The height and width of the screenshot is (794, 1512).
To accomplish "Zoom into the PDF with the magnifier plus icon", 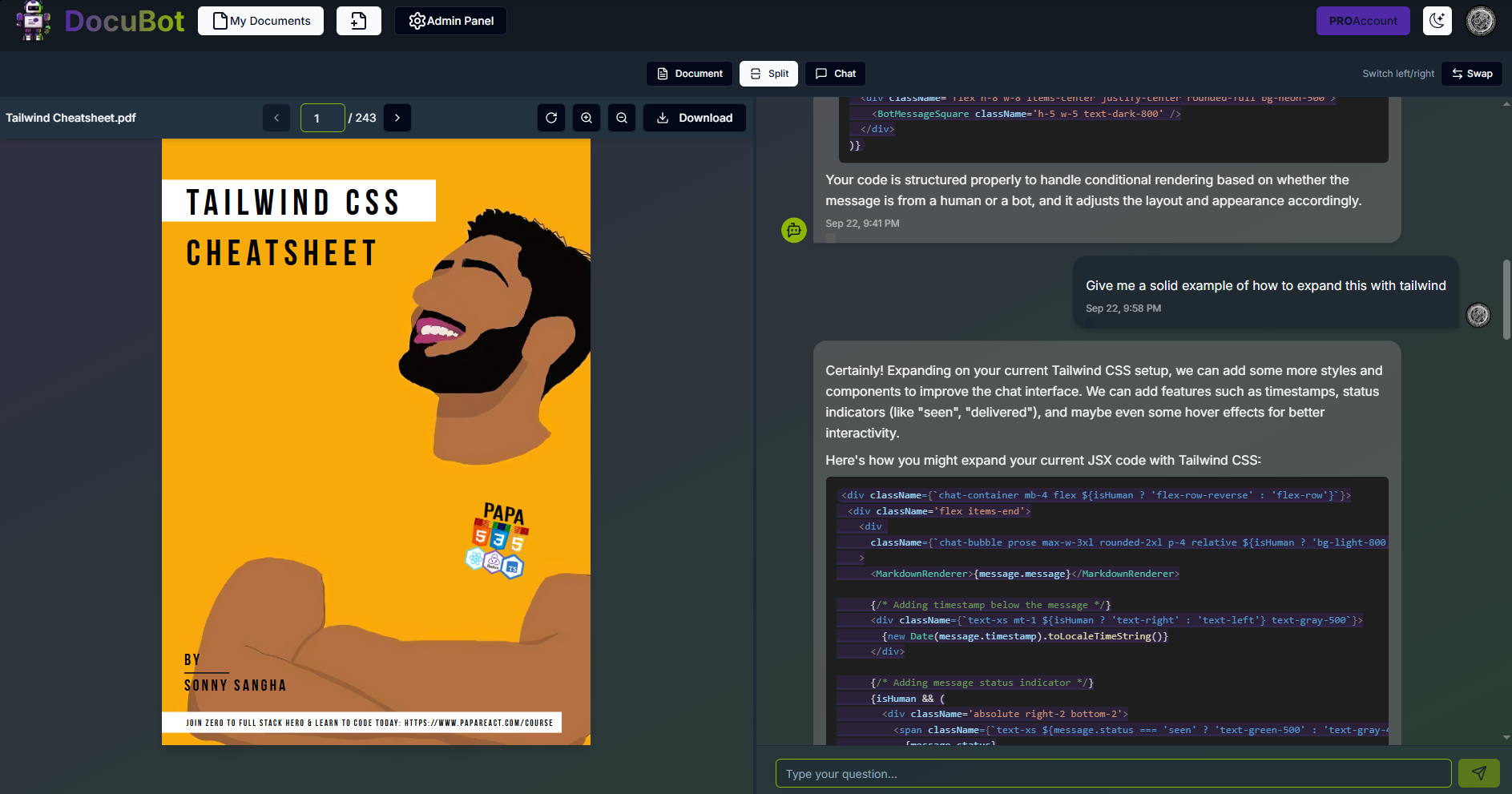I will click(x=587, y=118).
